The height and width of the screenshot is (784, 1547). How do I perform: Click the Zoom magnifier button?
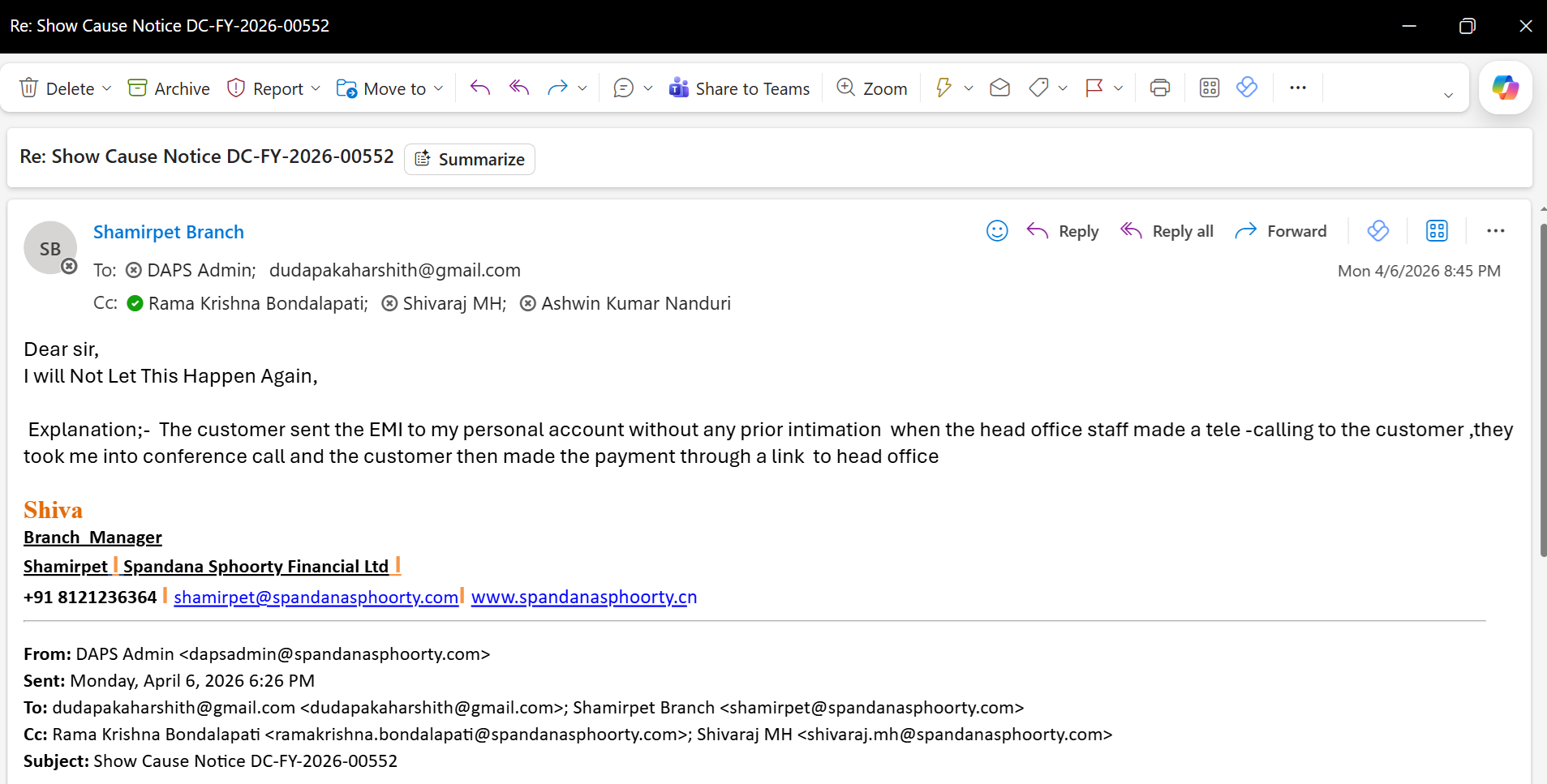tap(871, 88)
